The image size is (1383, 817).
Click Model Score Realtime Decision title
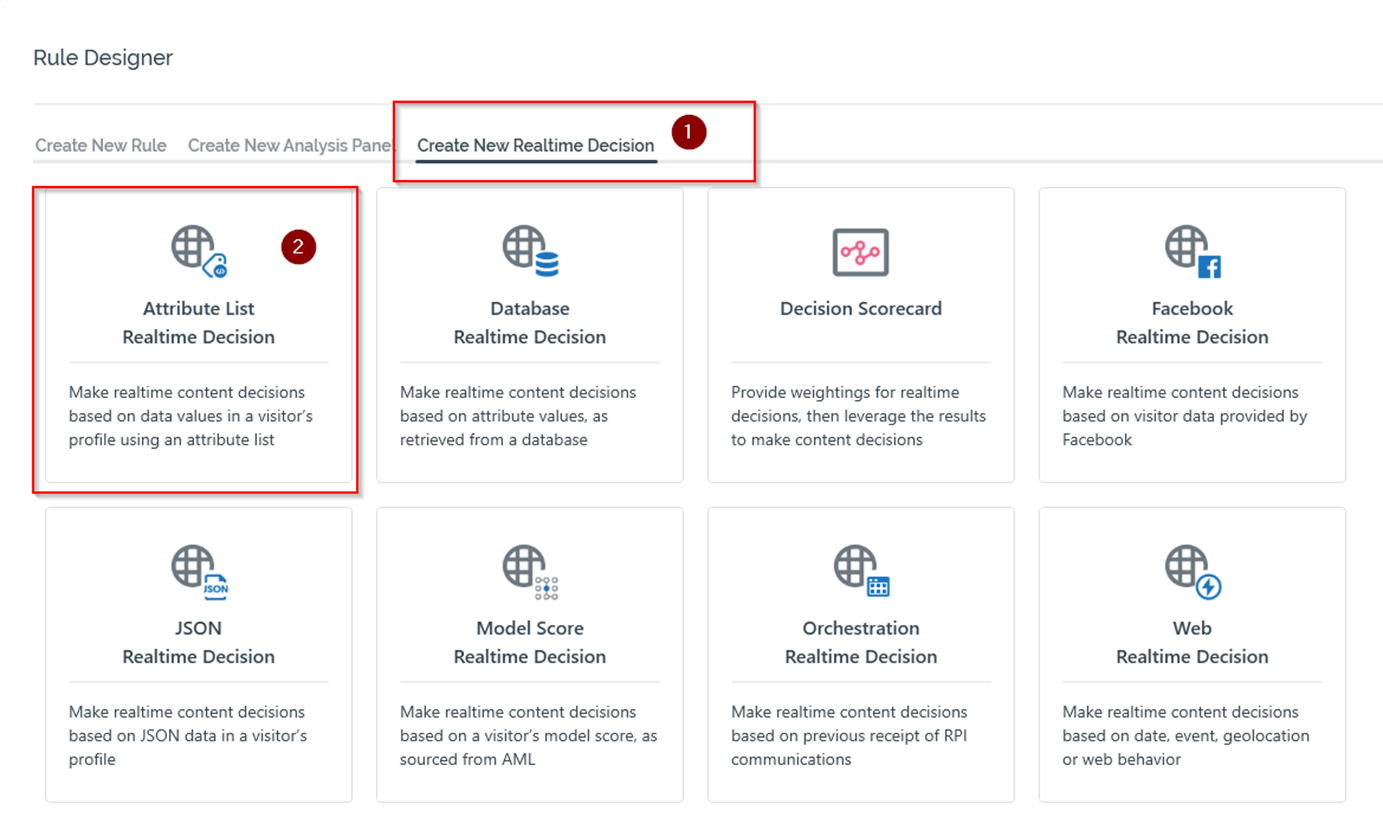click(529, 642)
